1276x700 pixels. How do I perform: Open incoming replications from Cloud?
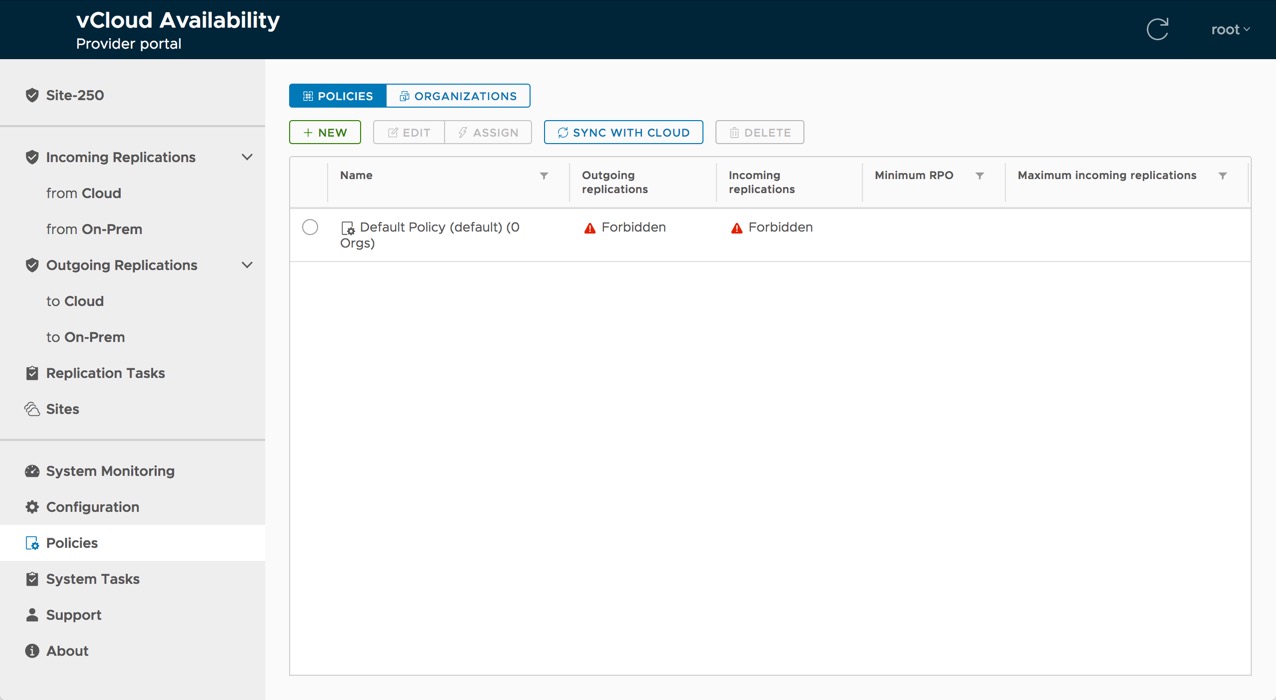click(x=83, y=193)
